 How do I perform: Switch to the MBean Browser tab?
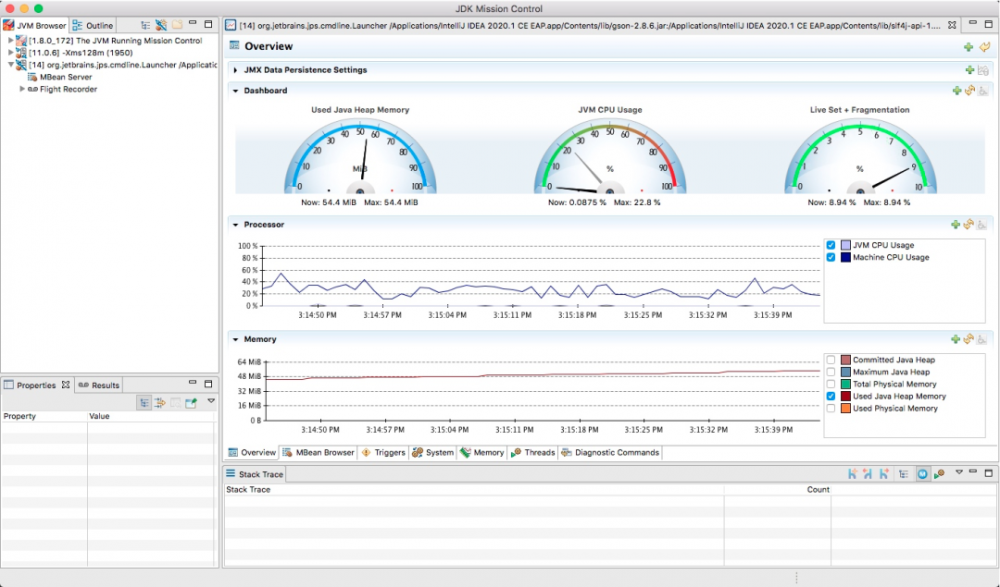click(x=318, y=453)
